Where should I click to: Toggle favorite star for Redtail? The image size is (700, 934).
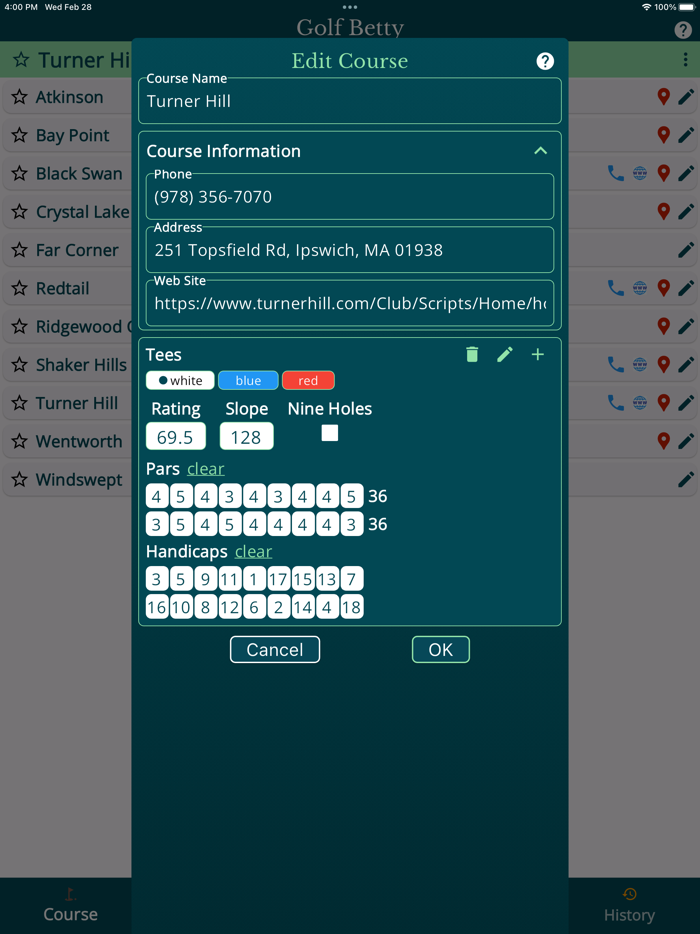[20, 288]
